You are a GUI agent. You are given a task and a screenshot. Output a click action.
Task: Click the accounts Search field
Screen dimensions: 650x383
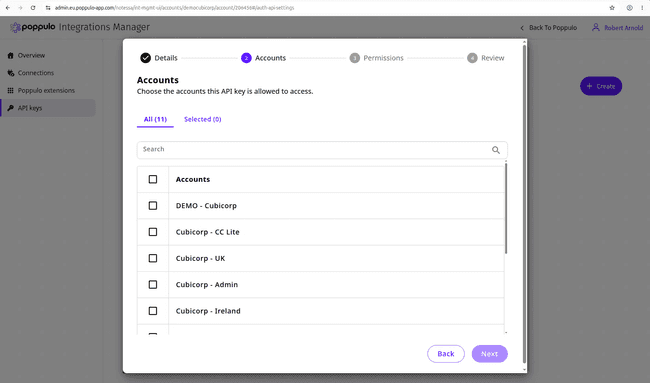322,150
